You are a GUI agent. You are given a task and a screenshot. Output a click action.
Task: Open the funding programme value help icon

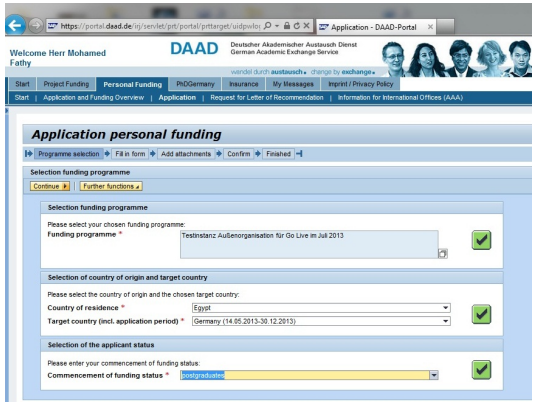coord(443,254)
